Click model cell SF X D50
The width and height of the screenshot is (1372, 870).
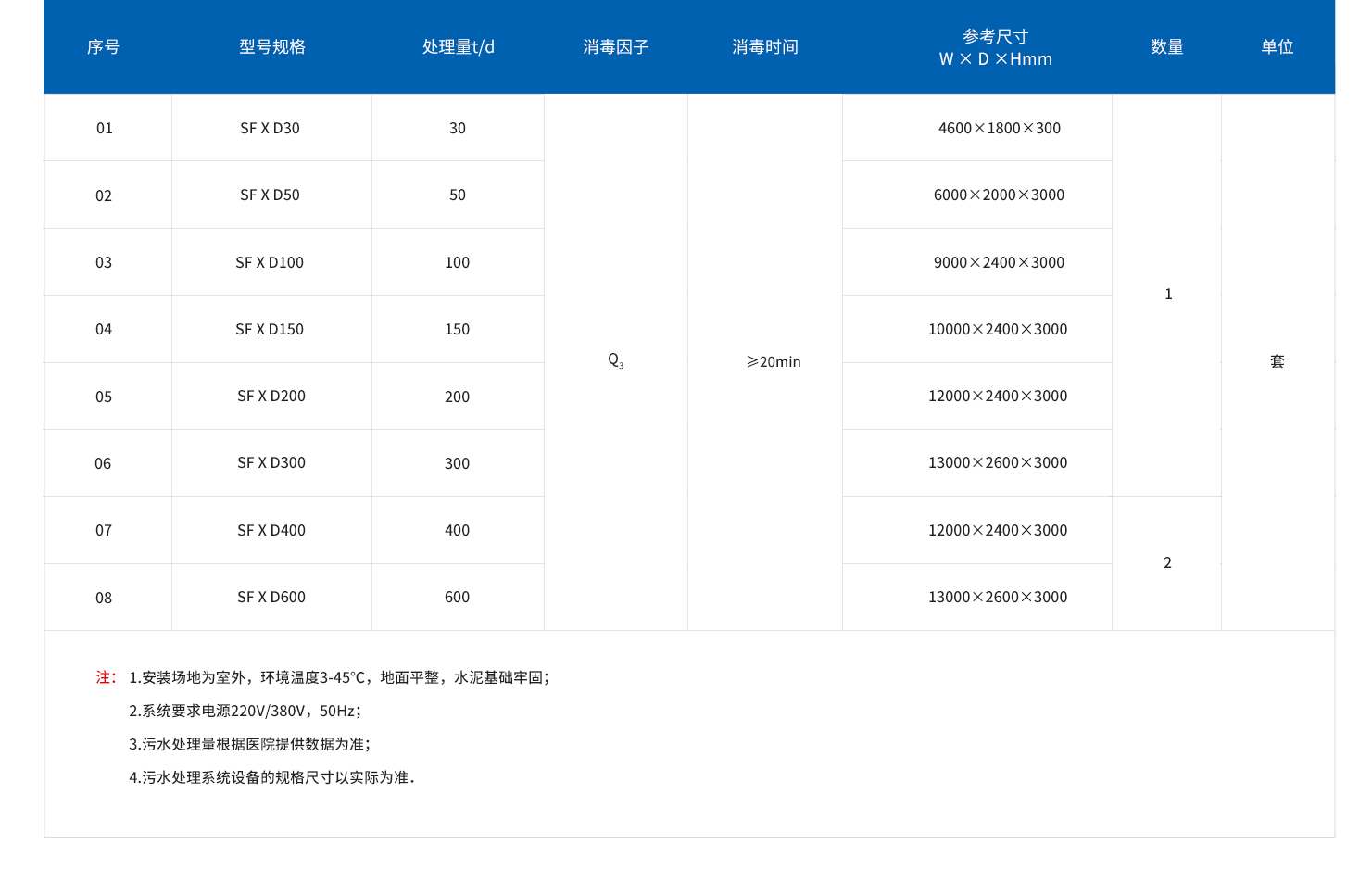point(271,195)
